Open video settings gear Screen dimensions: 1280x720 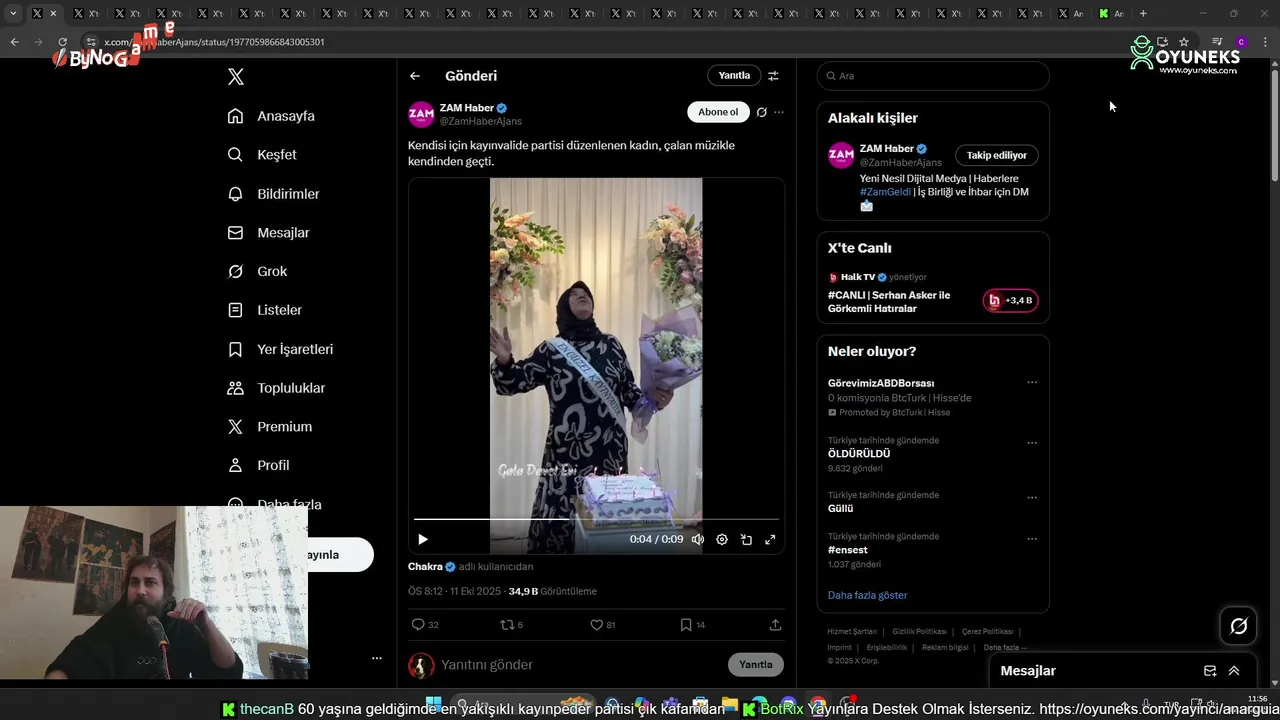722,539
